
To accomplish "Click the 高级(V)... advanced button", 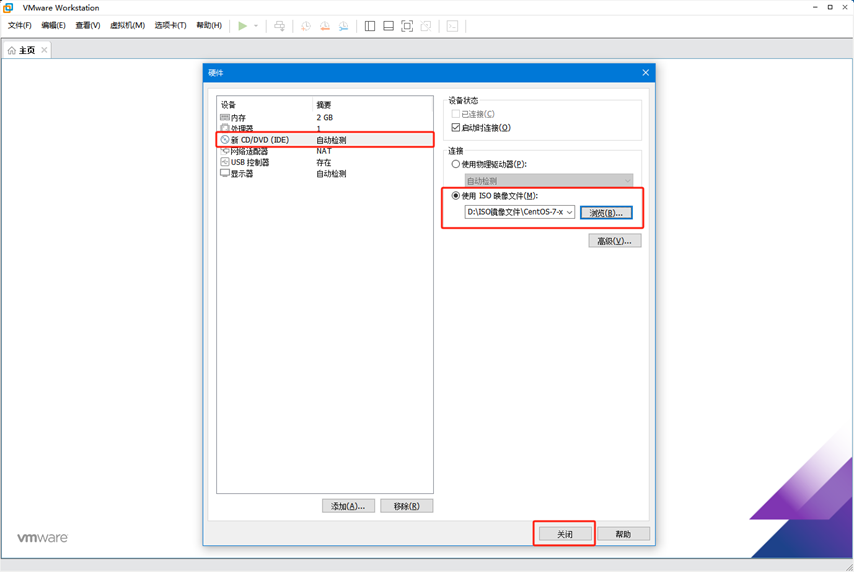I will click(x=615, y=241).
